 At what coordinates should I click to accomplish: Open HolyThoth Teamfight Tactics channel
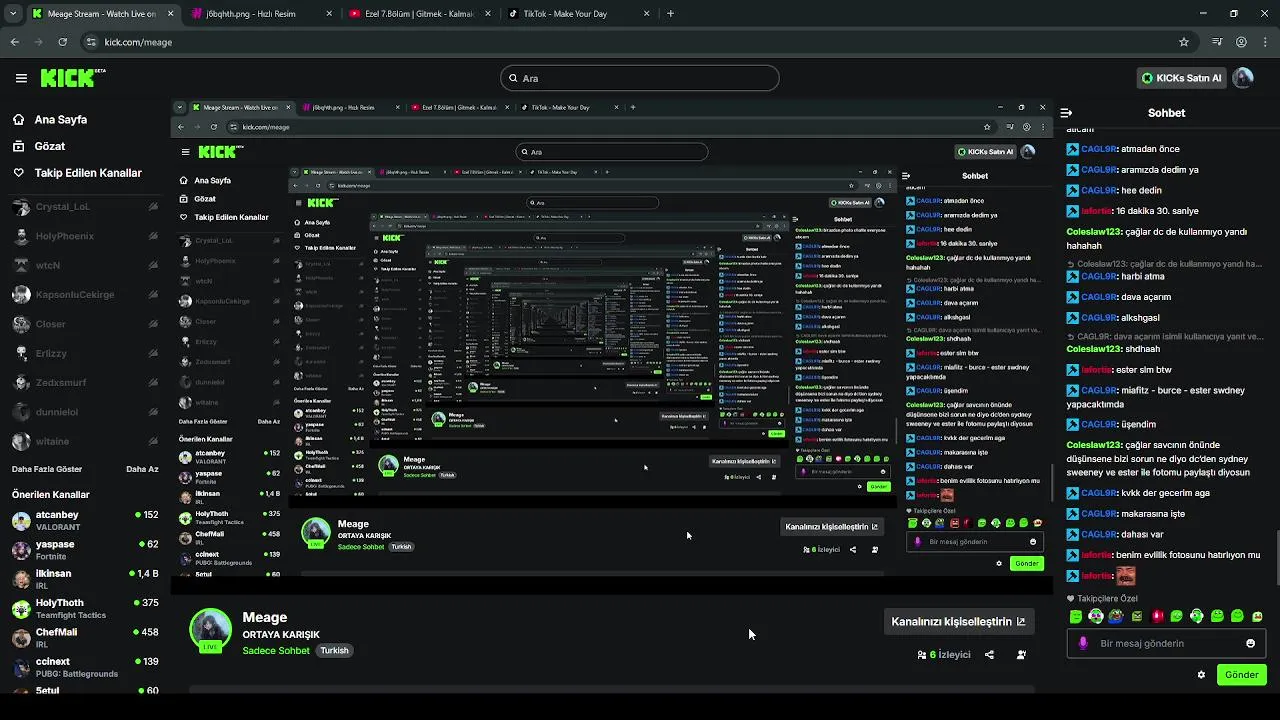click(x=85, y=608)
